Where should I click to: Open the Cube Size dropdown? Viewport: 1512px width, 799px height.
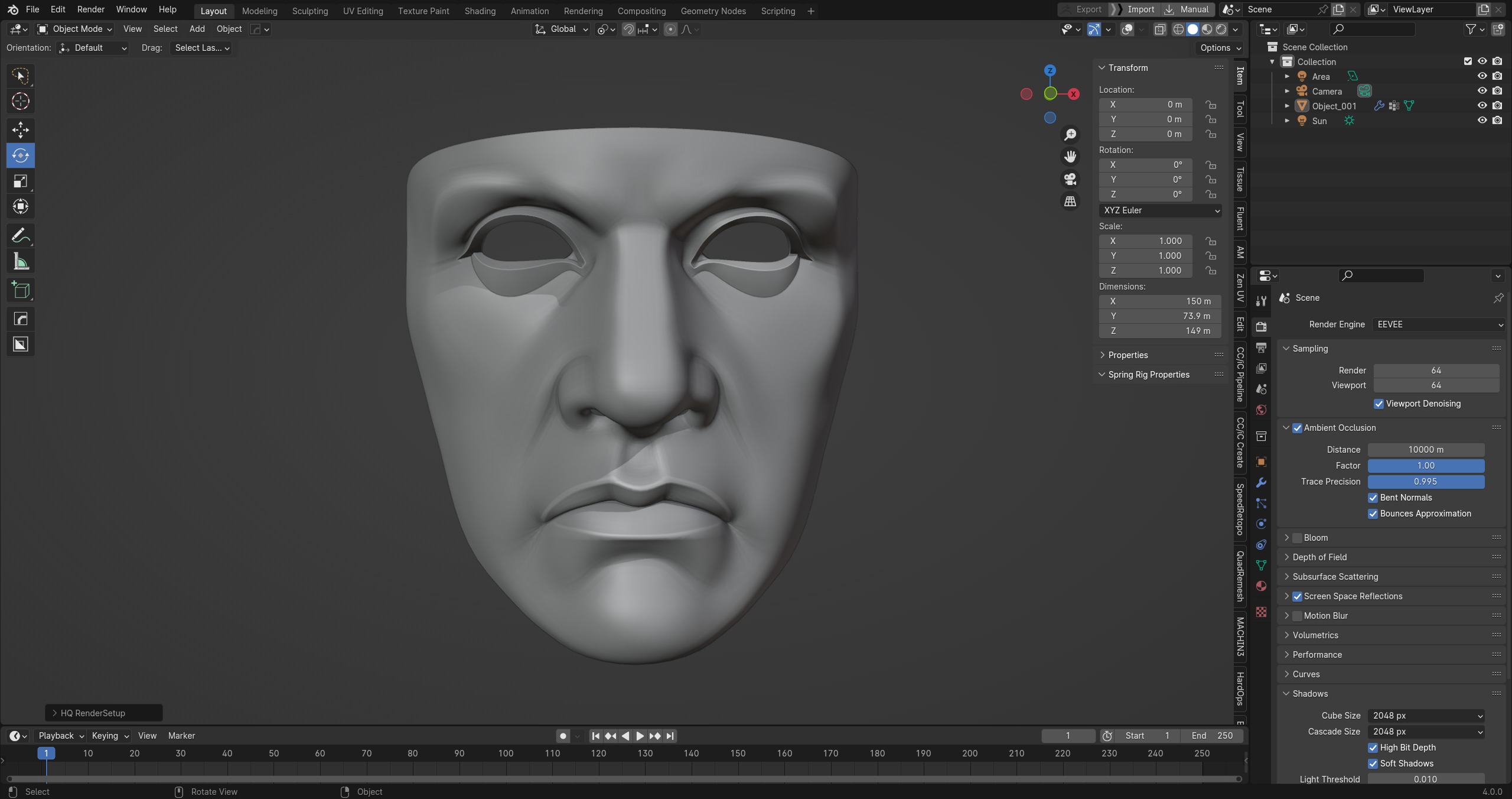(x=1426, y=716)
